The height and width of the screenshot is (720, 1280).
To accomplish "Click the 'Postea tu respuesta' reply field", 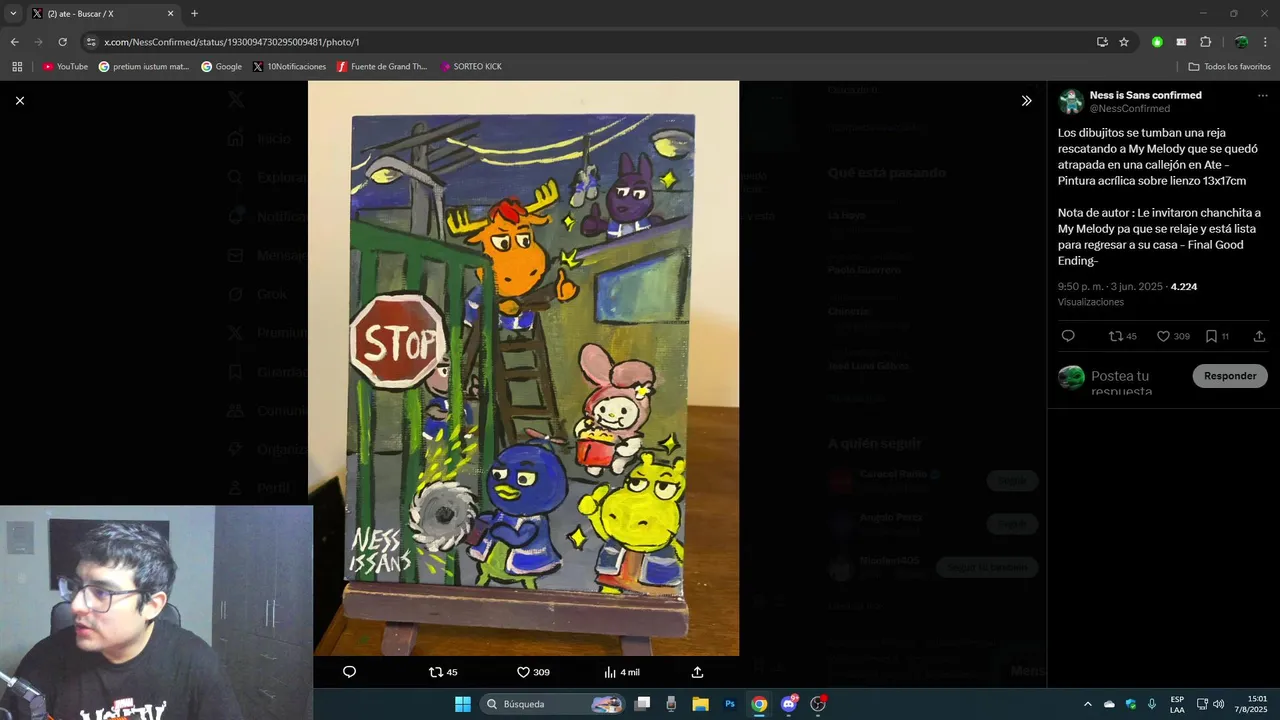I will (x=1120, y=383).
